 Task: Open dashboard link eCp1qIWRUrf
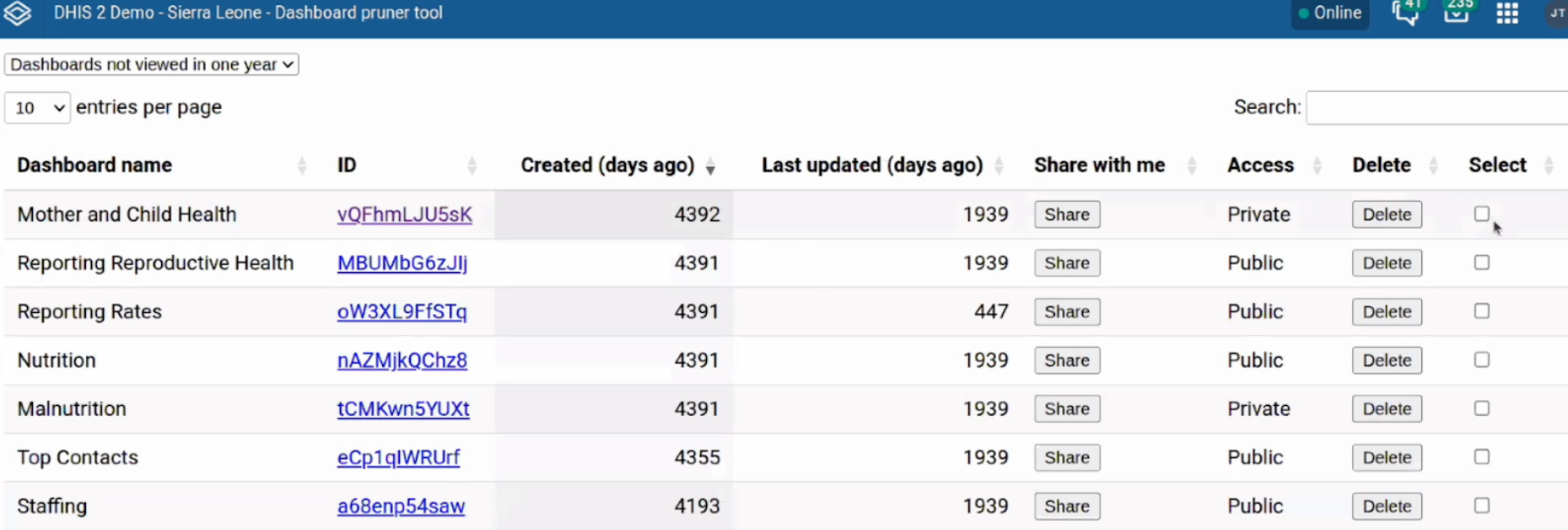click(x=398, y=457)
